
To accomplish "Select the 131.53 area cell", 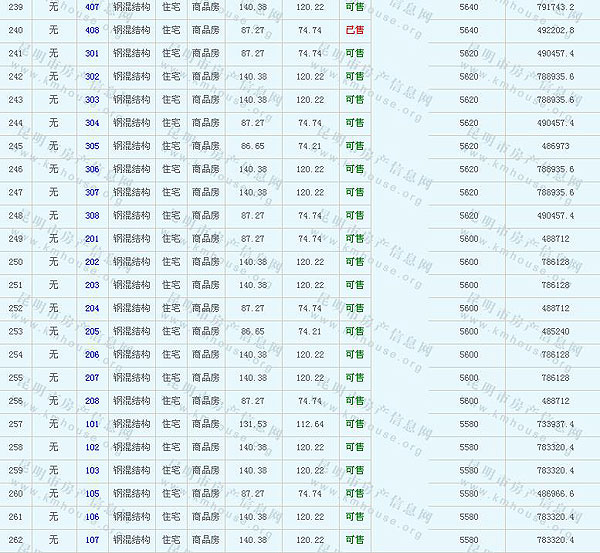I will pyautogui.click(x=253, y=424).
